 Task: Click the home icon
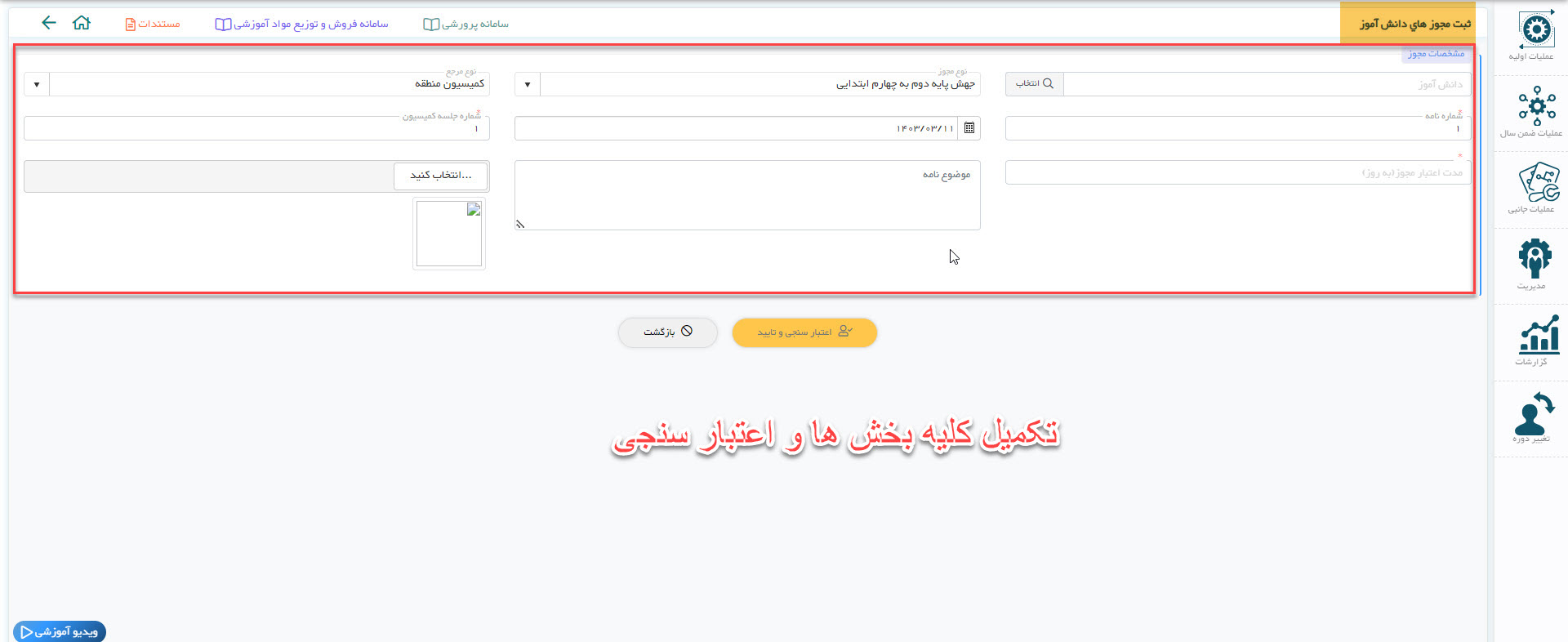pos(82,23)
